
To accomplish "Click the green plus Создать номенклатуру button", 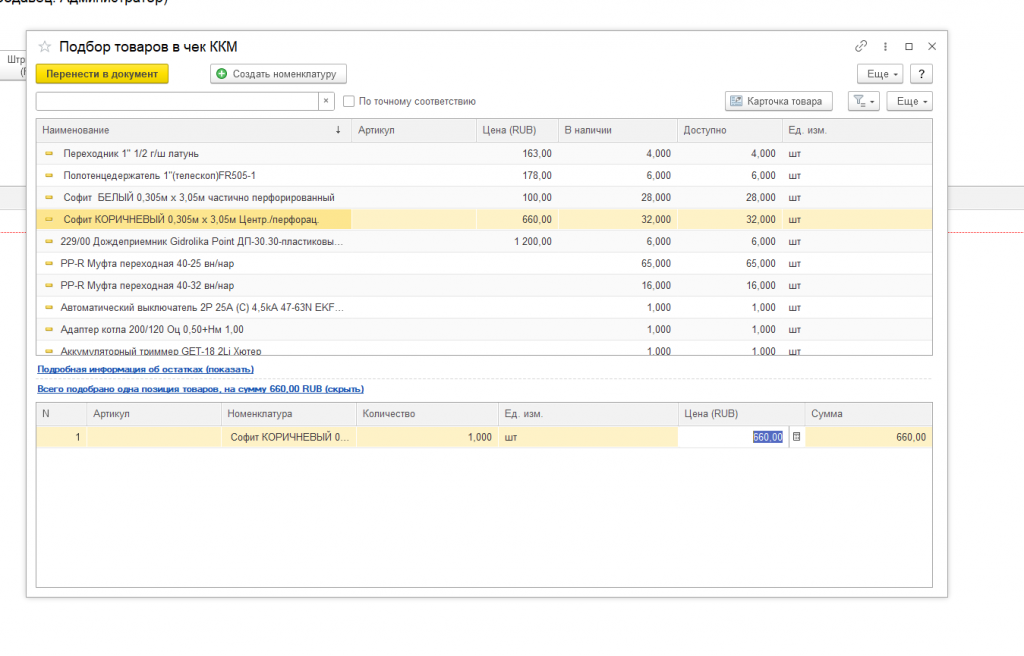I will 278,74.
